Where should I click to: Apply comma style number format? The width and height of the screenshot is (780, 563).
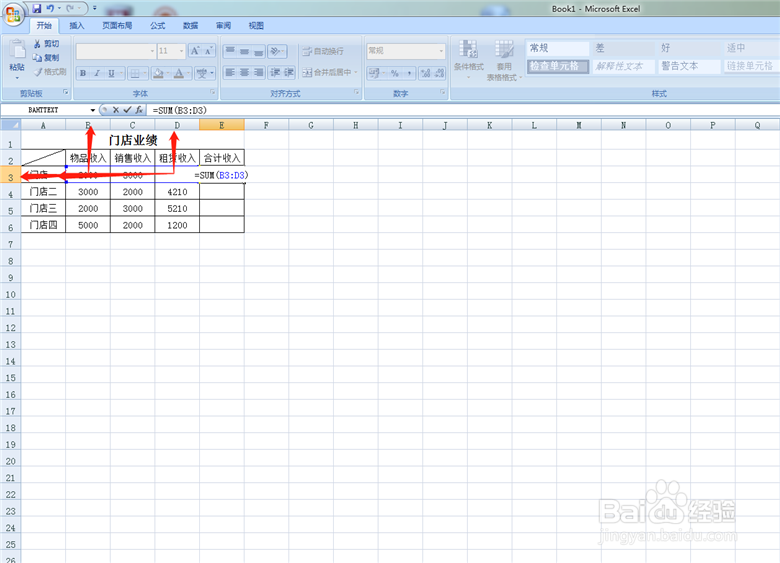tap(408, 73)
